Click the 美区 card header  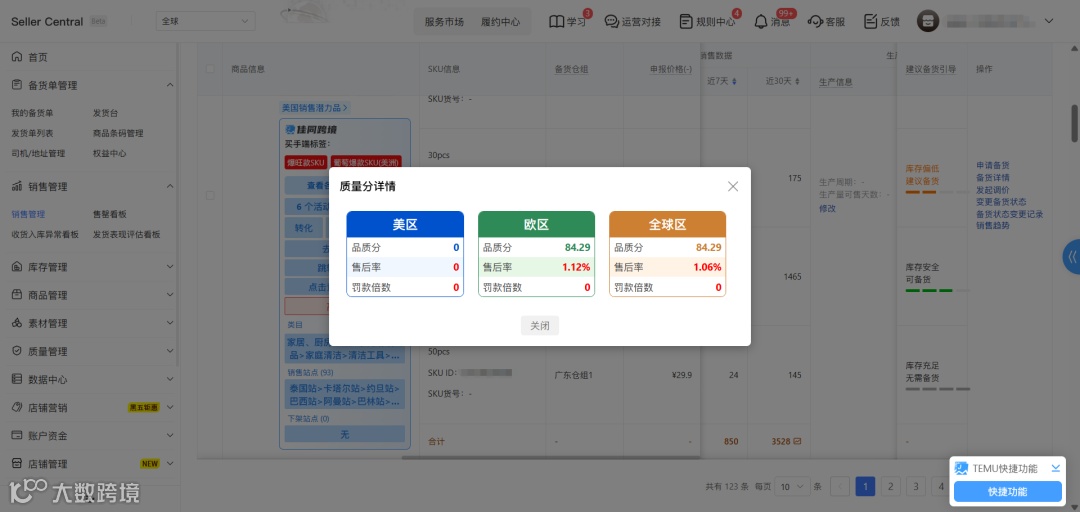point(405,225)
